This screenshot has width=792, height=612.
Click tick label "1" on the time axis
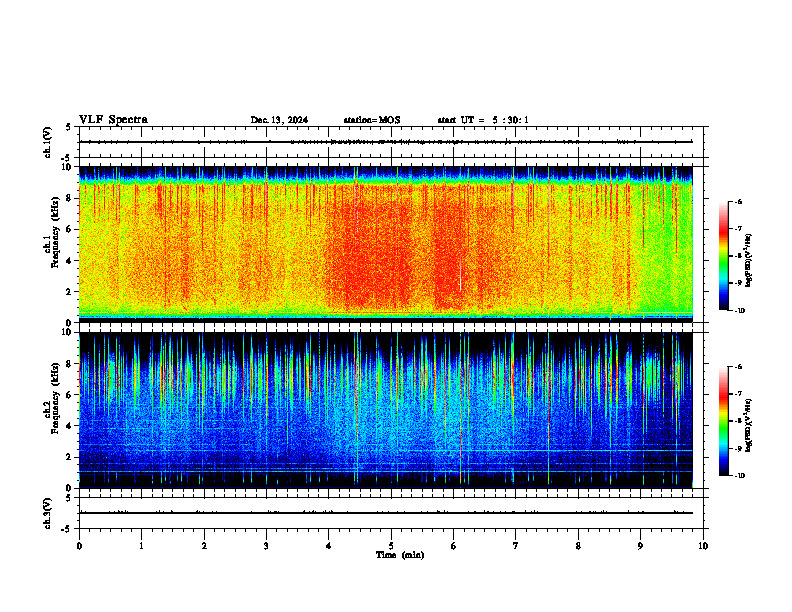141,546
